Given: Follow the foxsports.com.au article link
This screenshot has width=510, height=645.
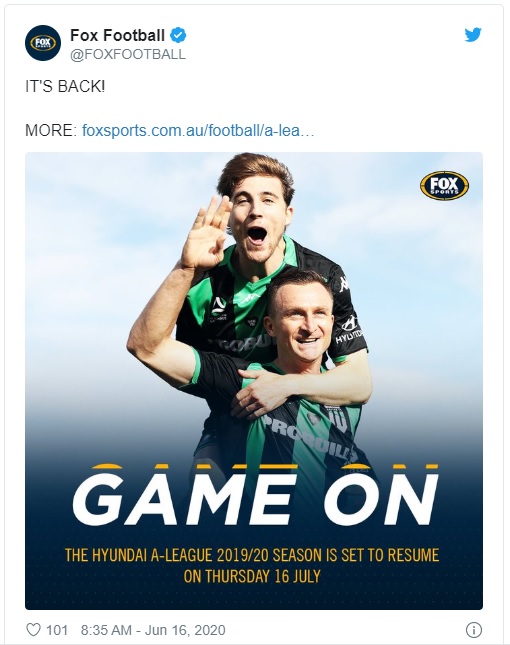Looking at the screenshot, I should (x=198, y=131).
